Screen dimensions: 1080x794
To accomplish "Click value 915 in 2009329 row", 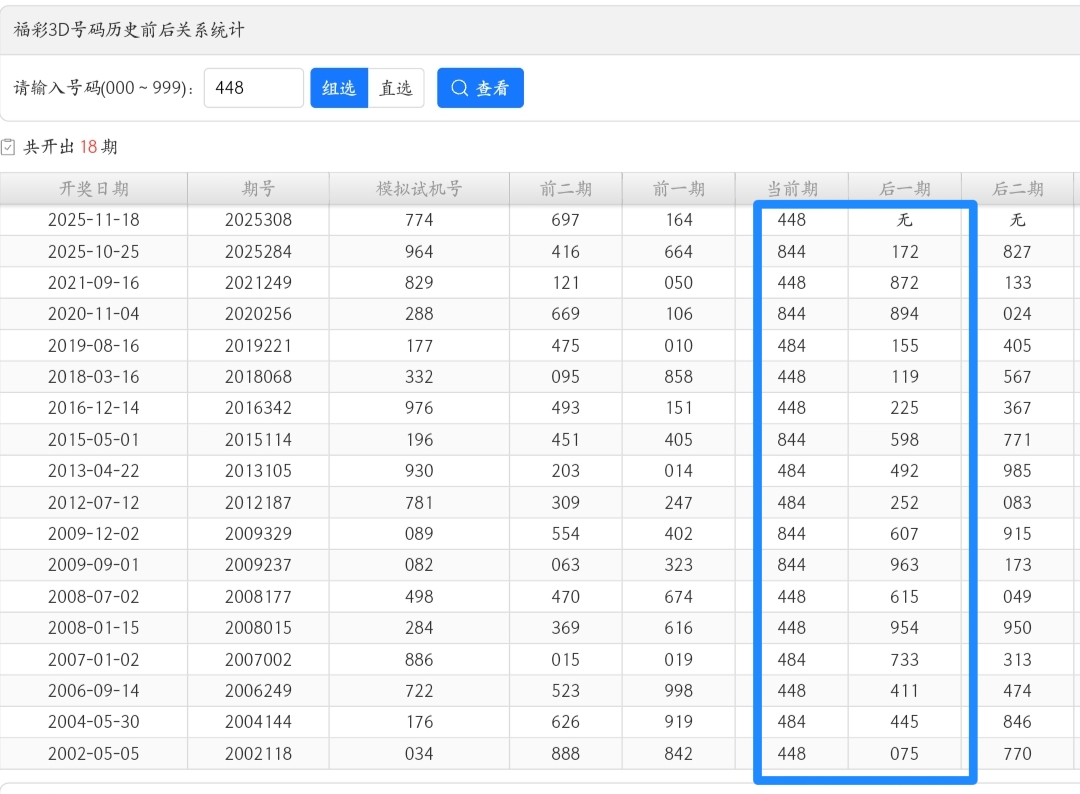I will (x=1017, y=534).
